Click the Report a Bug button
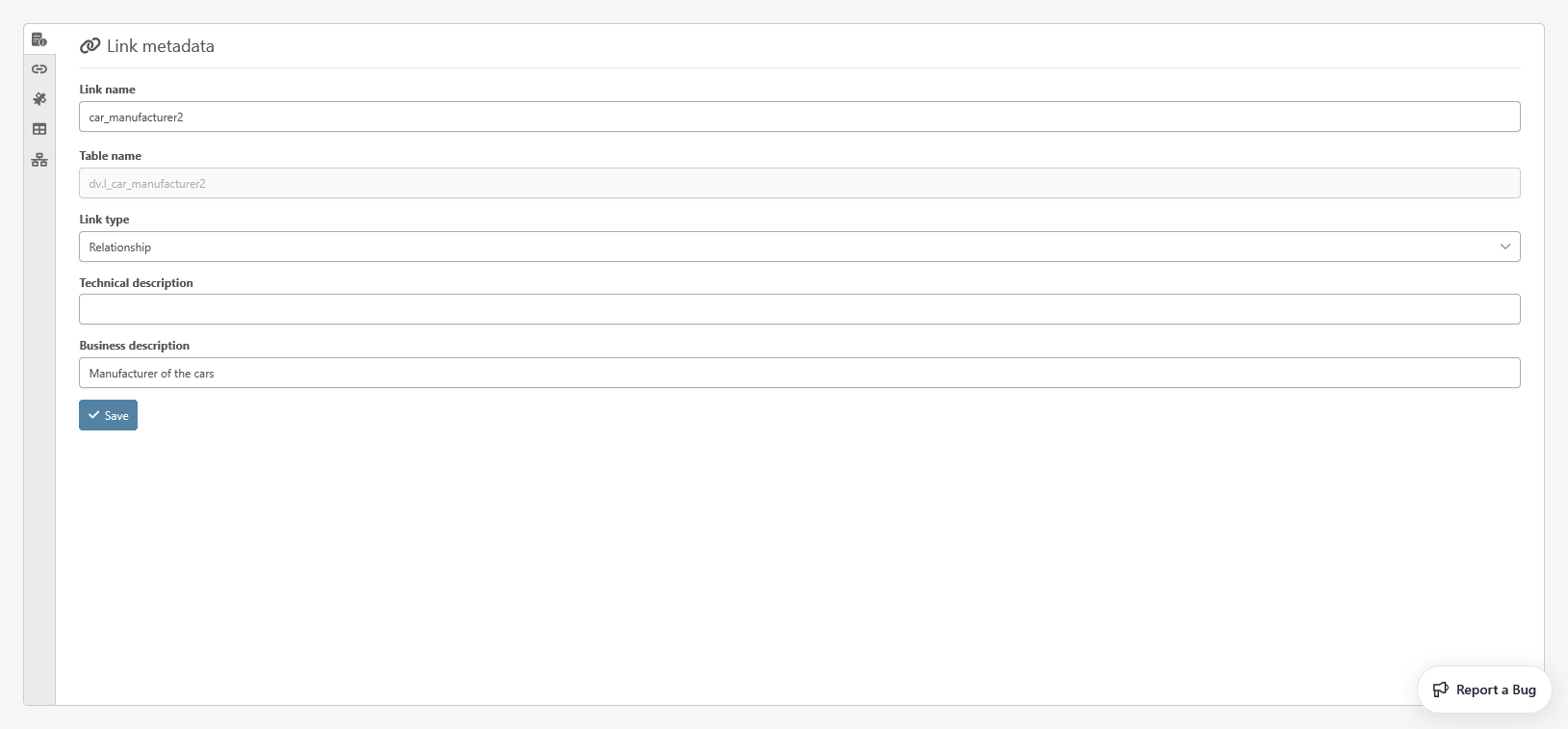This screenshot has width=1568, height=729. tap(1484, 690)
